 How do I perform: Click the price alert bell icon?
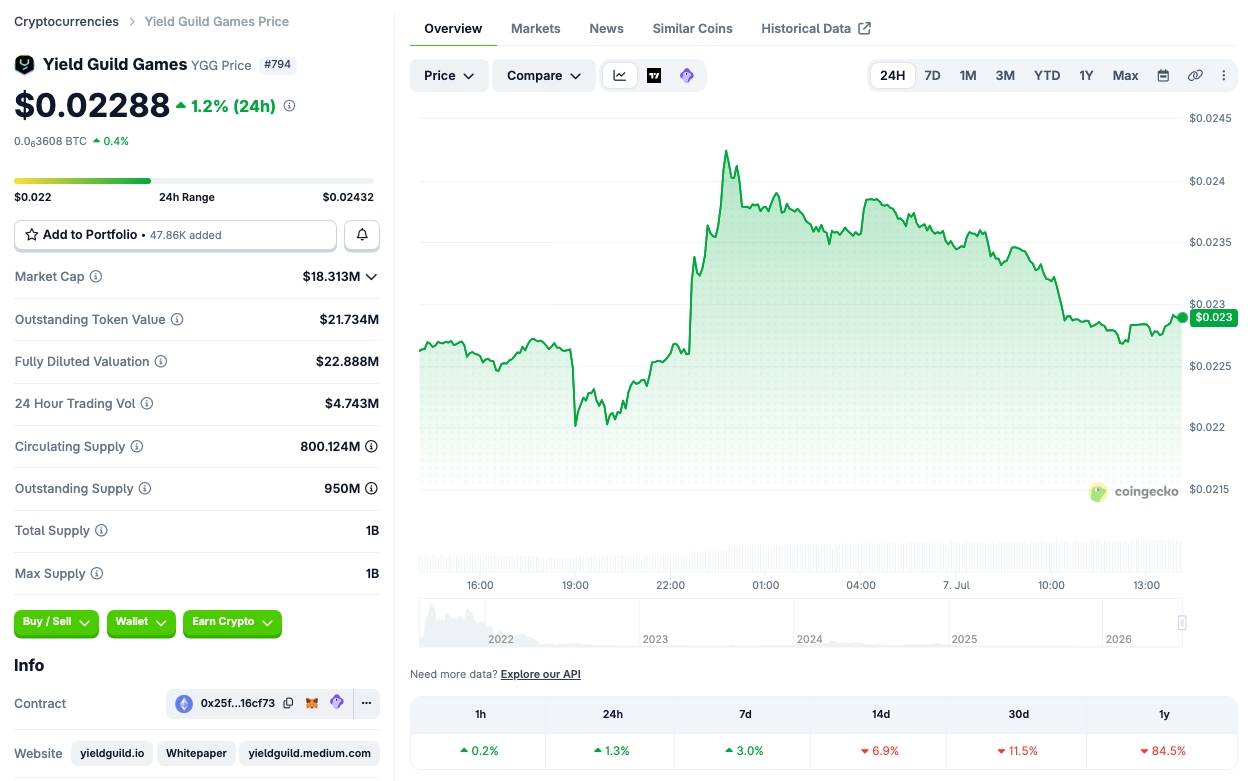(362, 235)
